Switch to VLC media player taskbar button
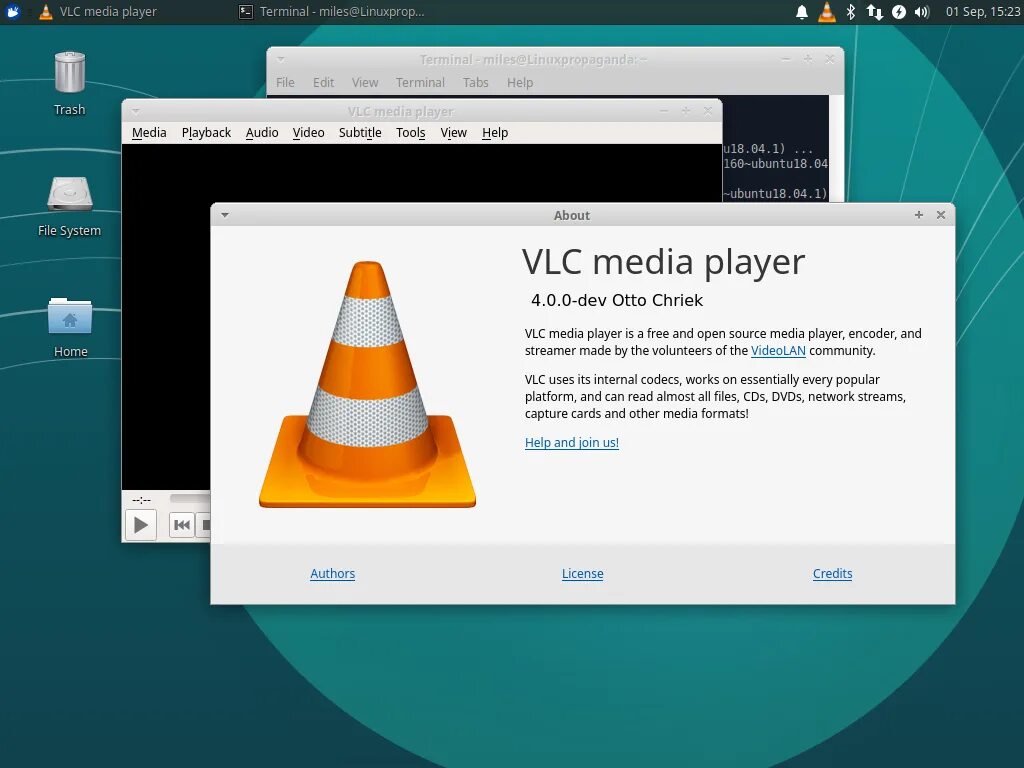The image size is (1024, 768). [98, 12]
